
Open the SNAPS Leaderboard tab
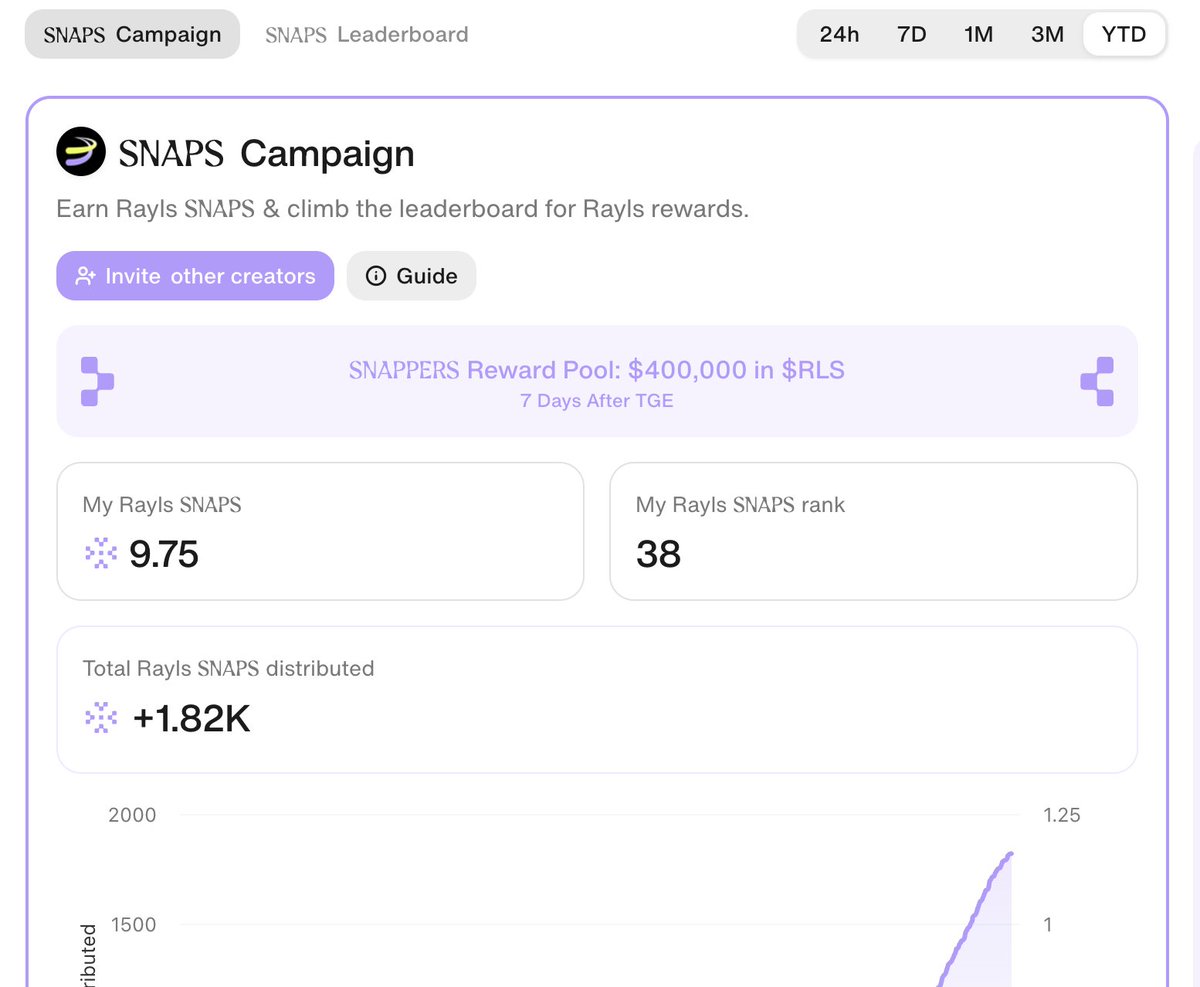point(366,34)
